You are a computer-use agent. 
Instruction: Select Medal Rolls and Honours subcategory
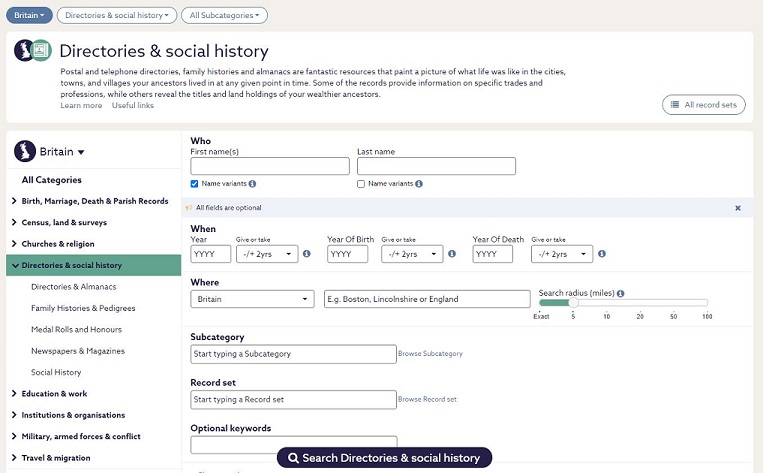click(76, 329)
